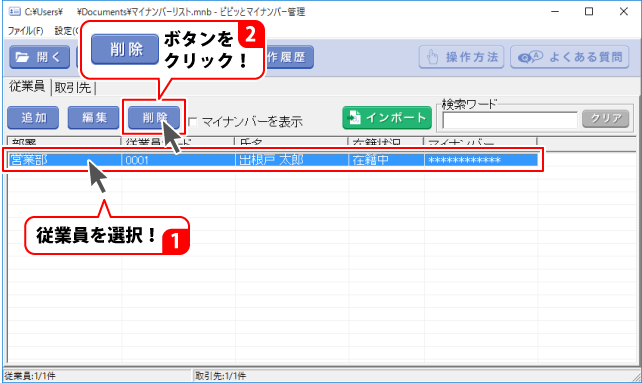Switch to the 取引先 tab

[x=72, y=87]
